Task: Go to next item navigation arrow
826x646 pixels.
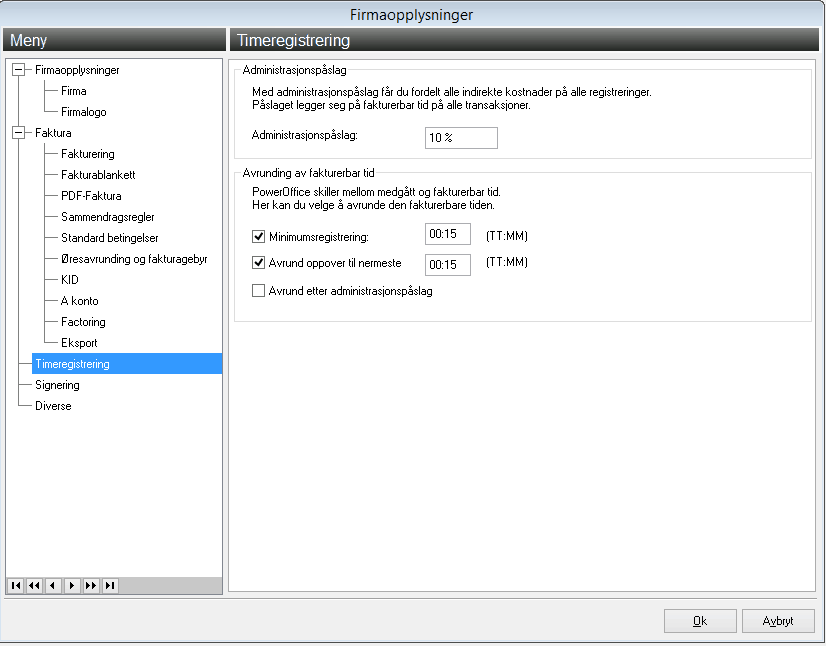Action: point(72,585)
